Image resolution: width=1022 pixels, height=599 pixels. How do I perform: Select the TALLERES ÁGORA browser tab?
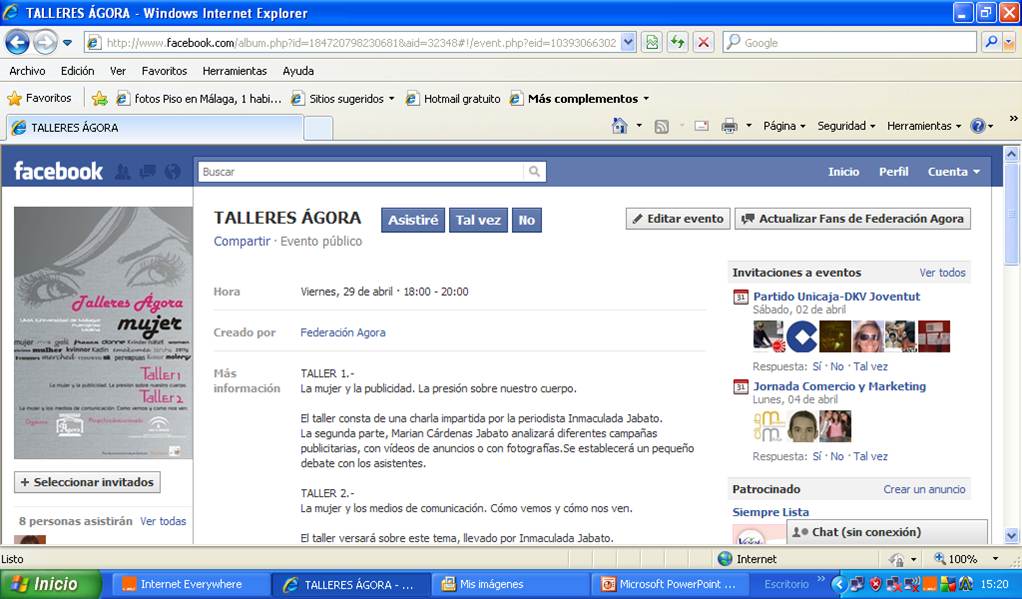pos(155,128)
